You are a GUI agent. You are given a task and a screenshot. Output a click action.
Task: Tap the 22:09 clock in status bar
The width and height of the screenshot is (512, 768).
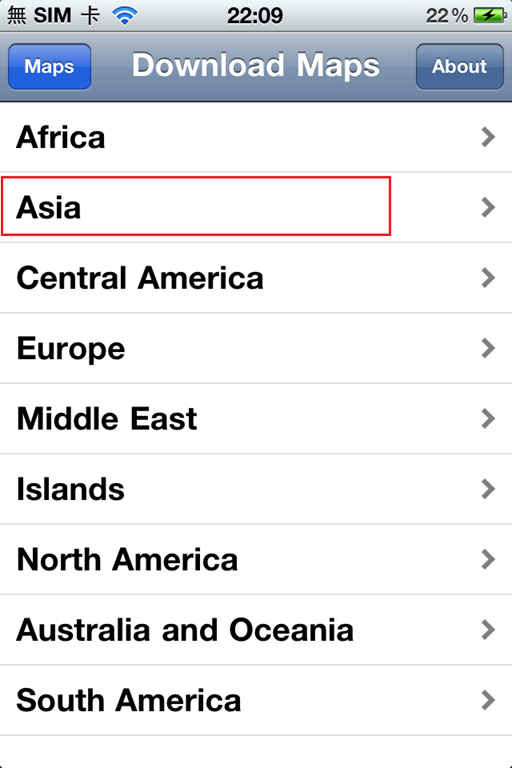255,16
